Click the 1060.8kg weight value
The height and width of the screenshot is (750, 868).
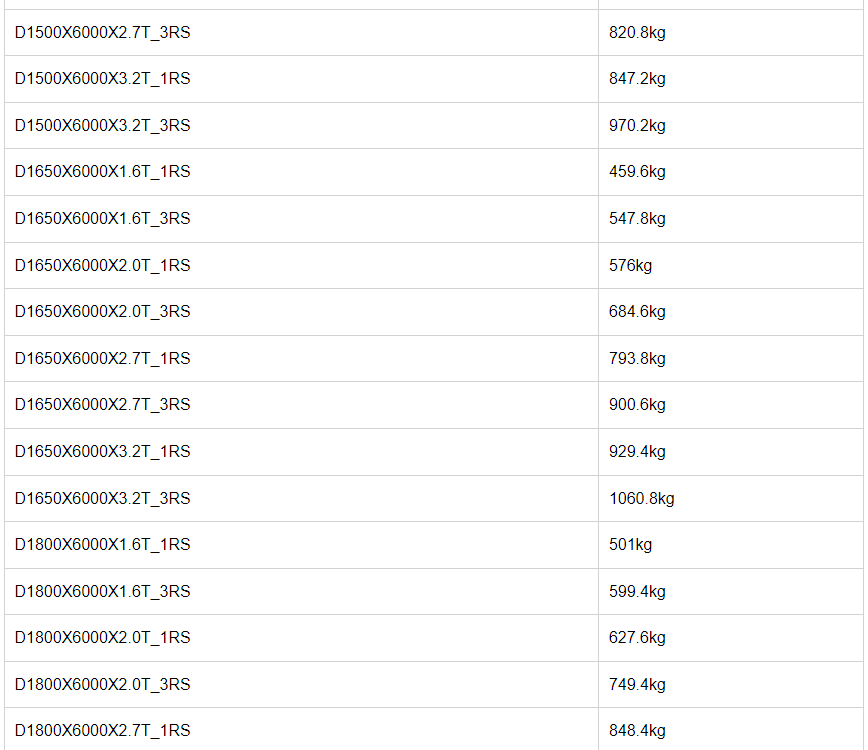pyautogui.click(x=641, y=498)
